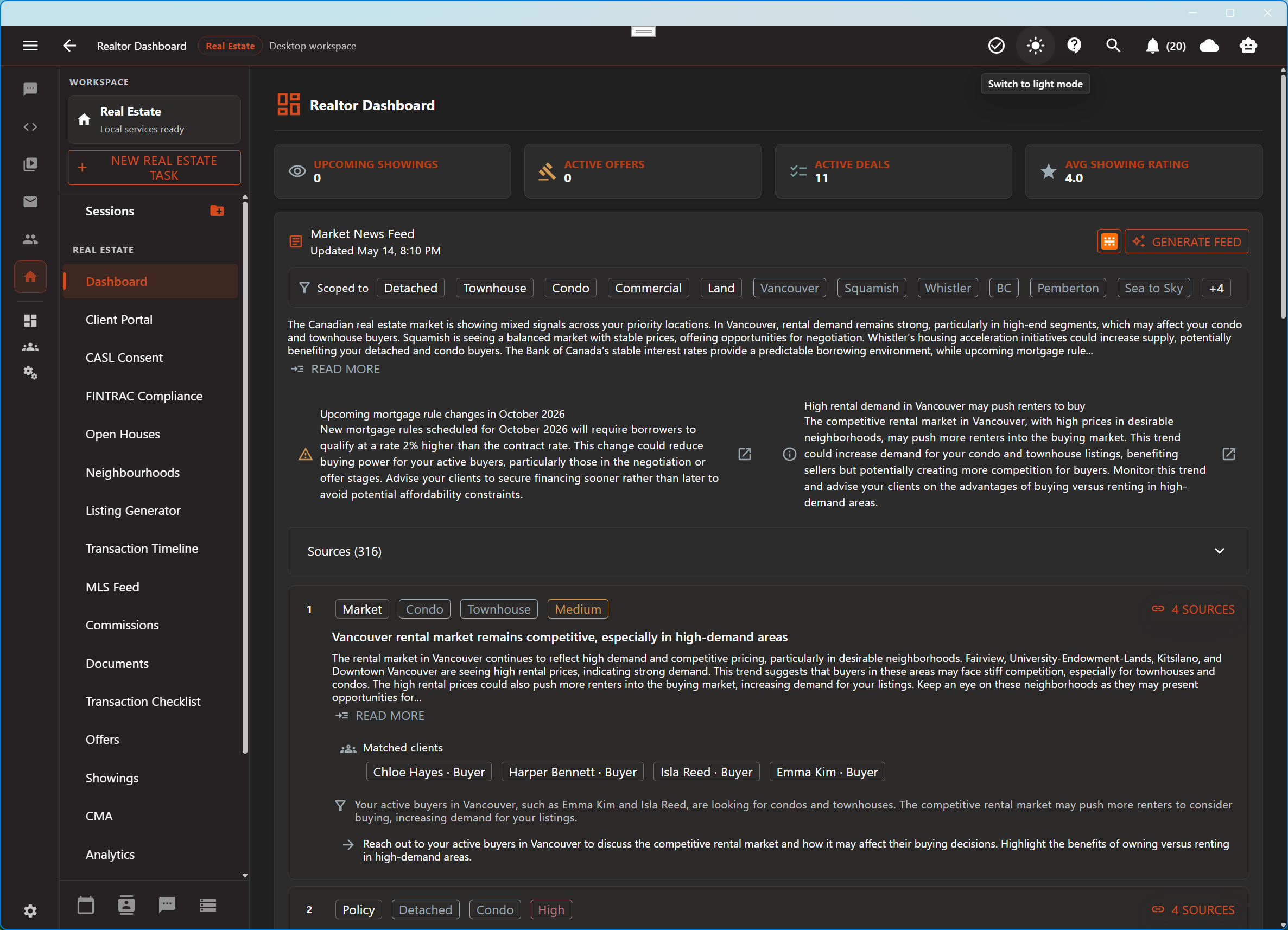This screenshot has width=1288, height=930.
Task: Open the admin gears rail icon
Action: (x=30, y=373)
